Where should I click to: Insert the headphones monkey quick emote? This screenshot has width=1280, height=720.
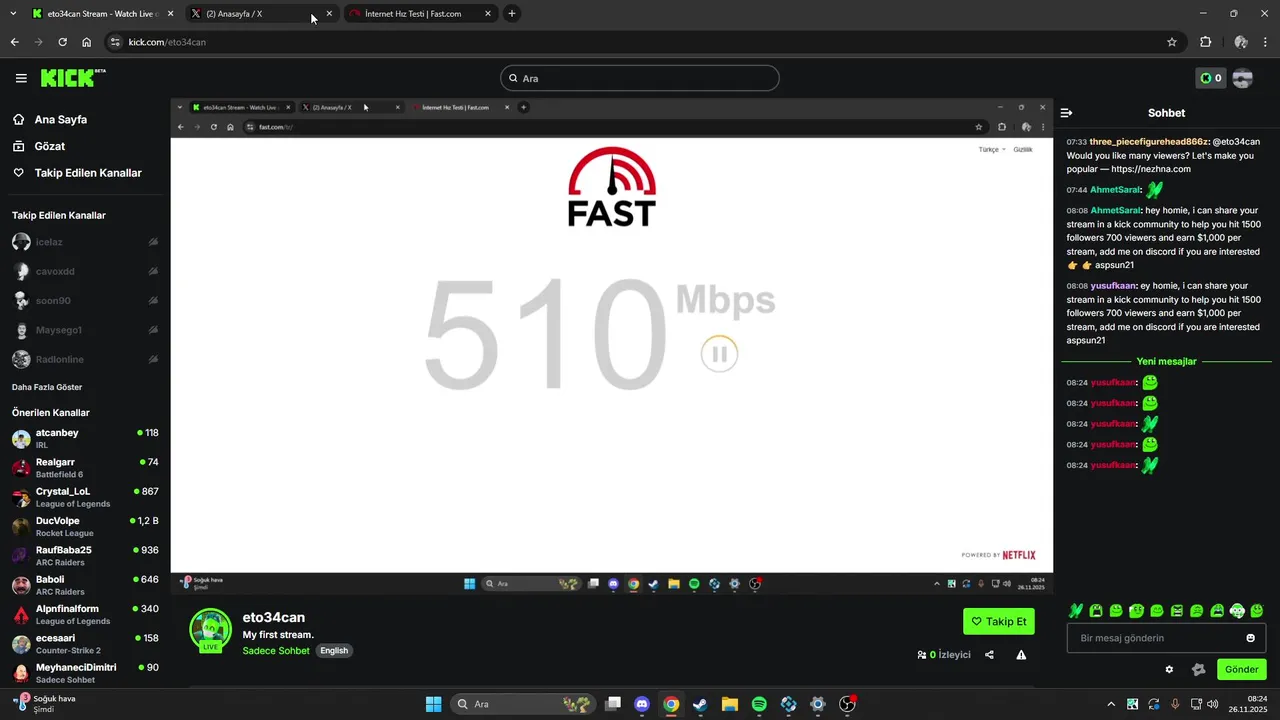pos(1237,611)
